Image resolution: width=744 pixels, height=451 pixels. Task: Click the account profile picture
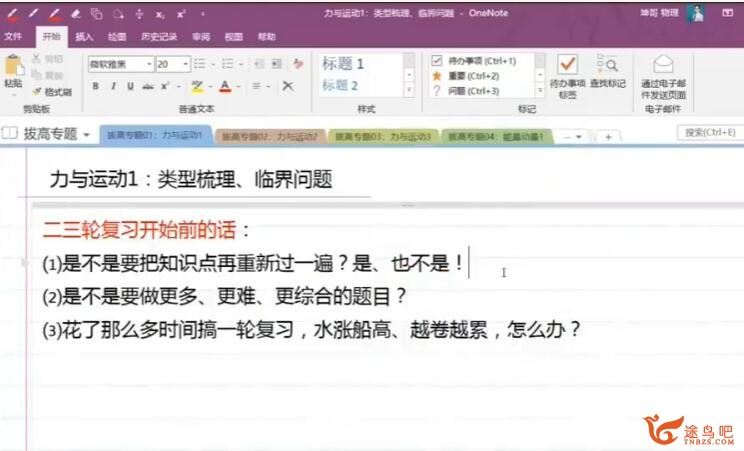696,14
